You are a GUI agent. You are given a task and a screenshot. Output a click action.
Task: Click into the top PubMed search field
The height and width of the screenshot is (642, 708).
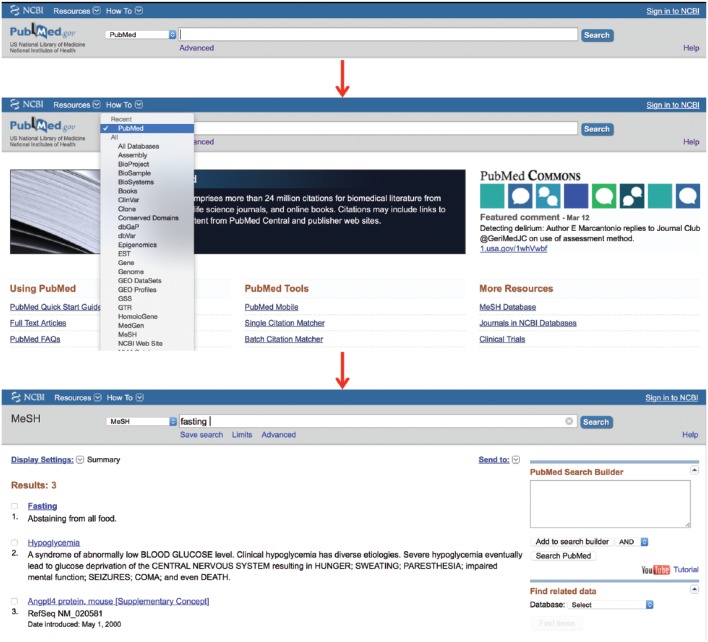point(378,34)
